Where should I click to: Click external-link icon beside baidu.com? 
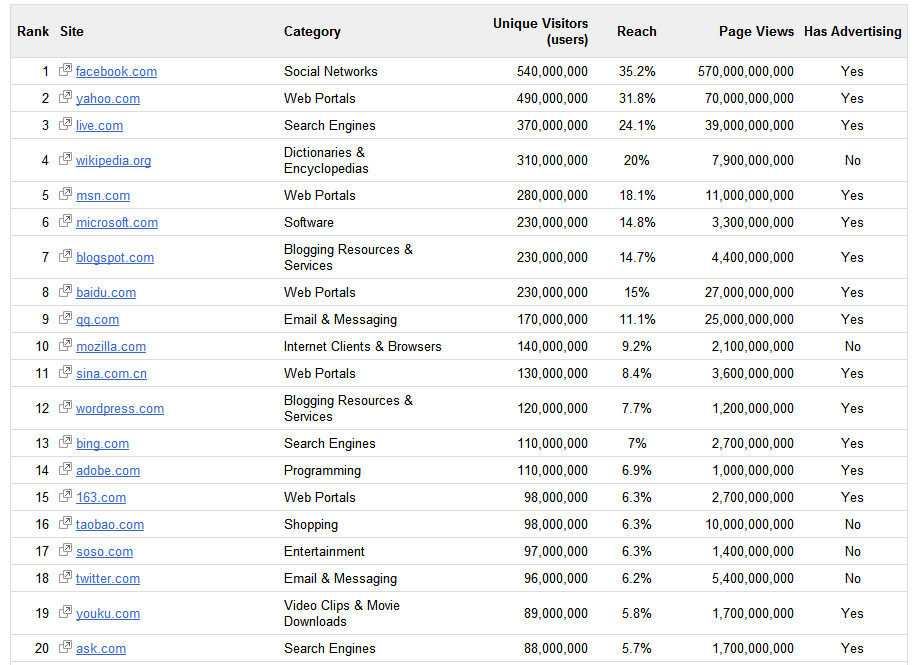click(x=65, y=291)
